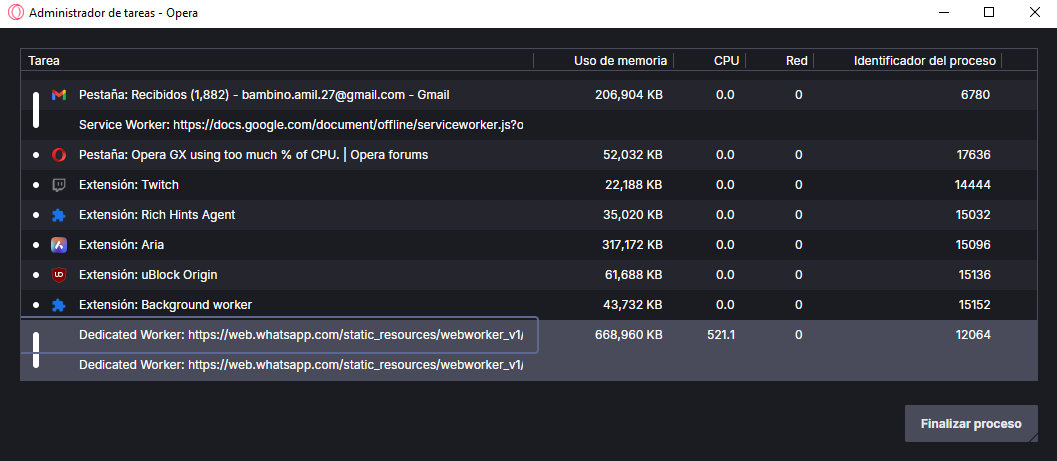Maximize the Administrador de tareas window

pyautogui.click(x=989, y=13)
